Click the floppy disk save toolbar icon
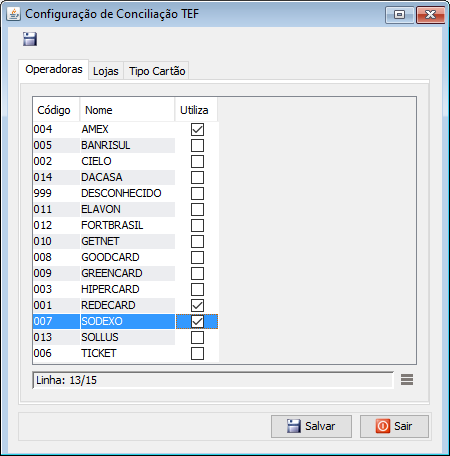 click(30, 39)
